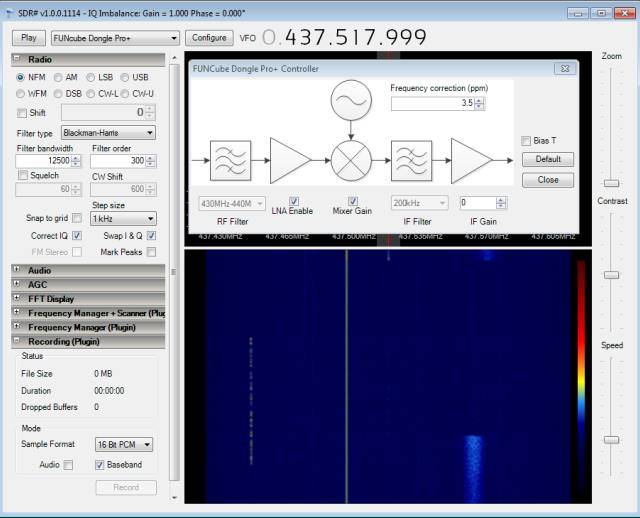Viewport: 640px width, 518px height.
Task: Collapse the Recording (Plugin) panel
Action: pos(16,340)
